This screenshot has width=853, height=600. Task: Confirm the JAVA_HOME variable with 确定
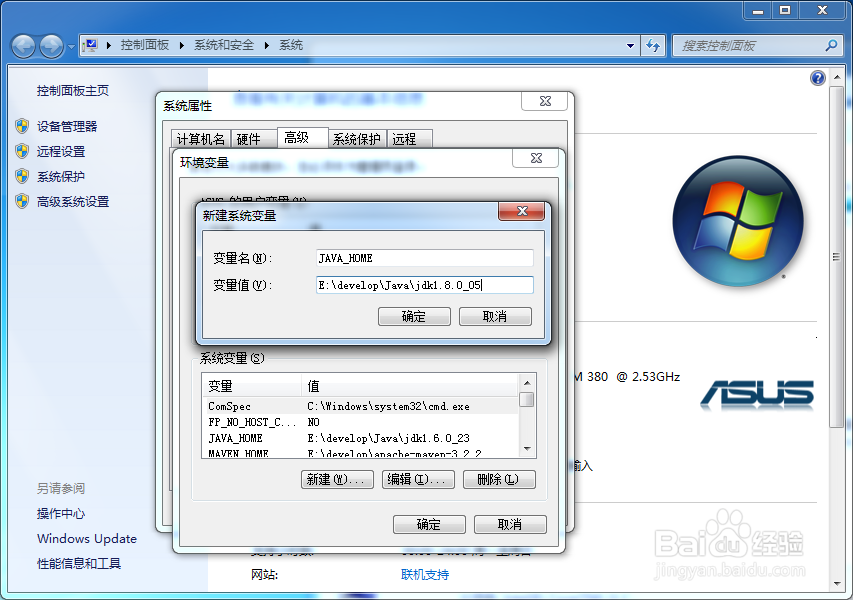coord(413,316)
